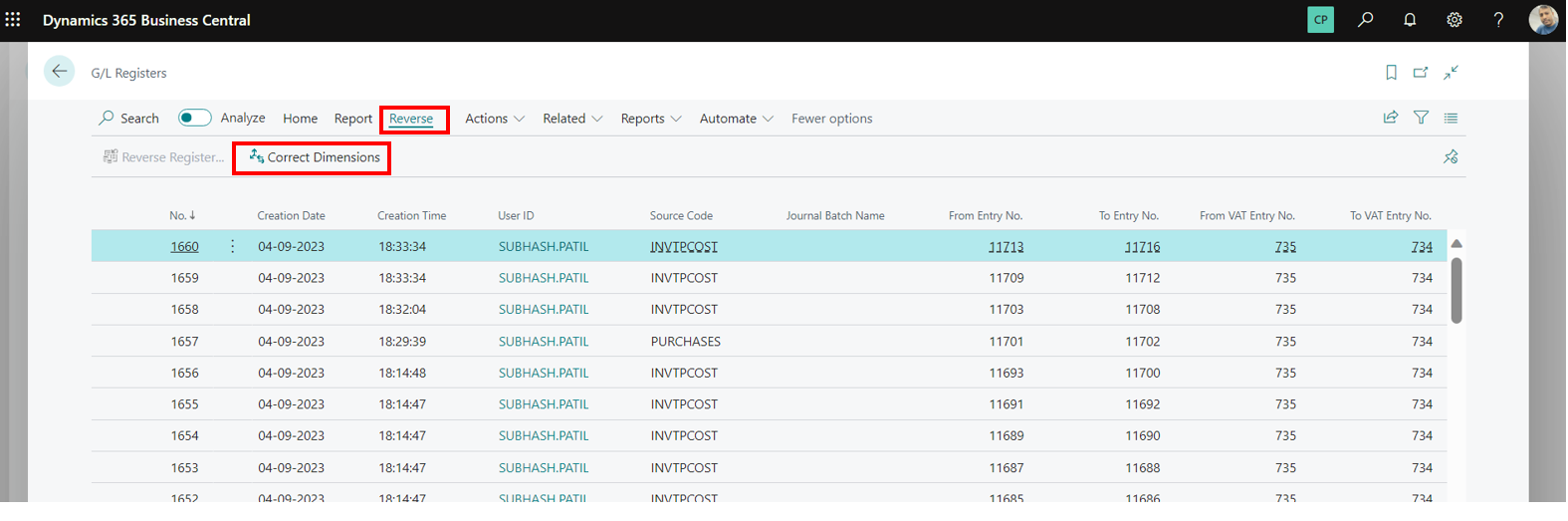
Task: Collapse the page with shrink icon
Action: tap(1452, 72)
